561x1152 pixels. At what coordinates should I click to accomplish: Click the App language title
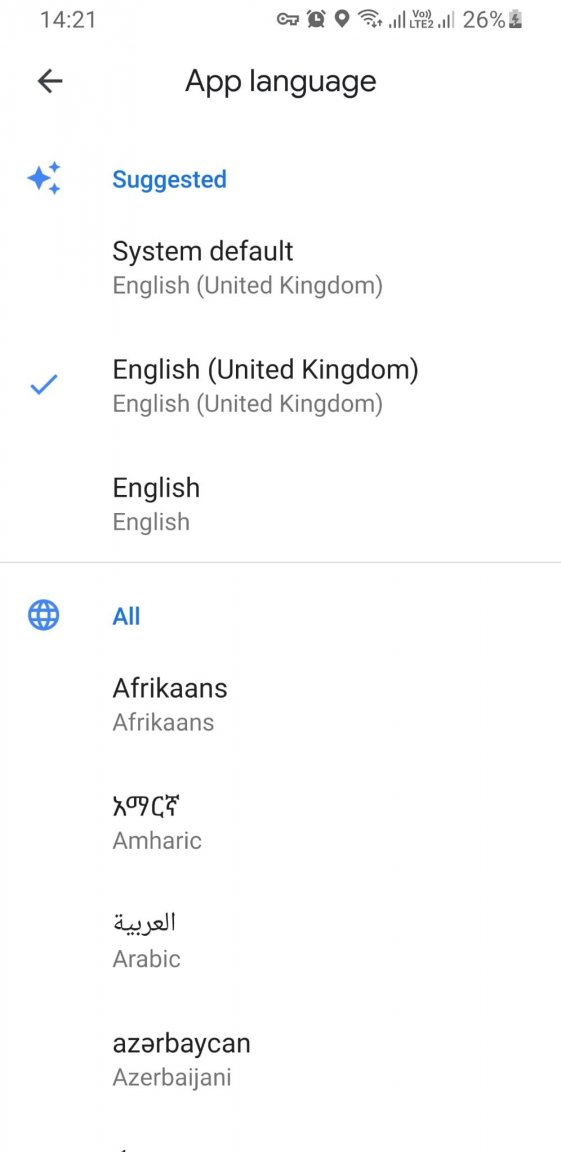280,82
